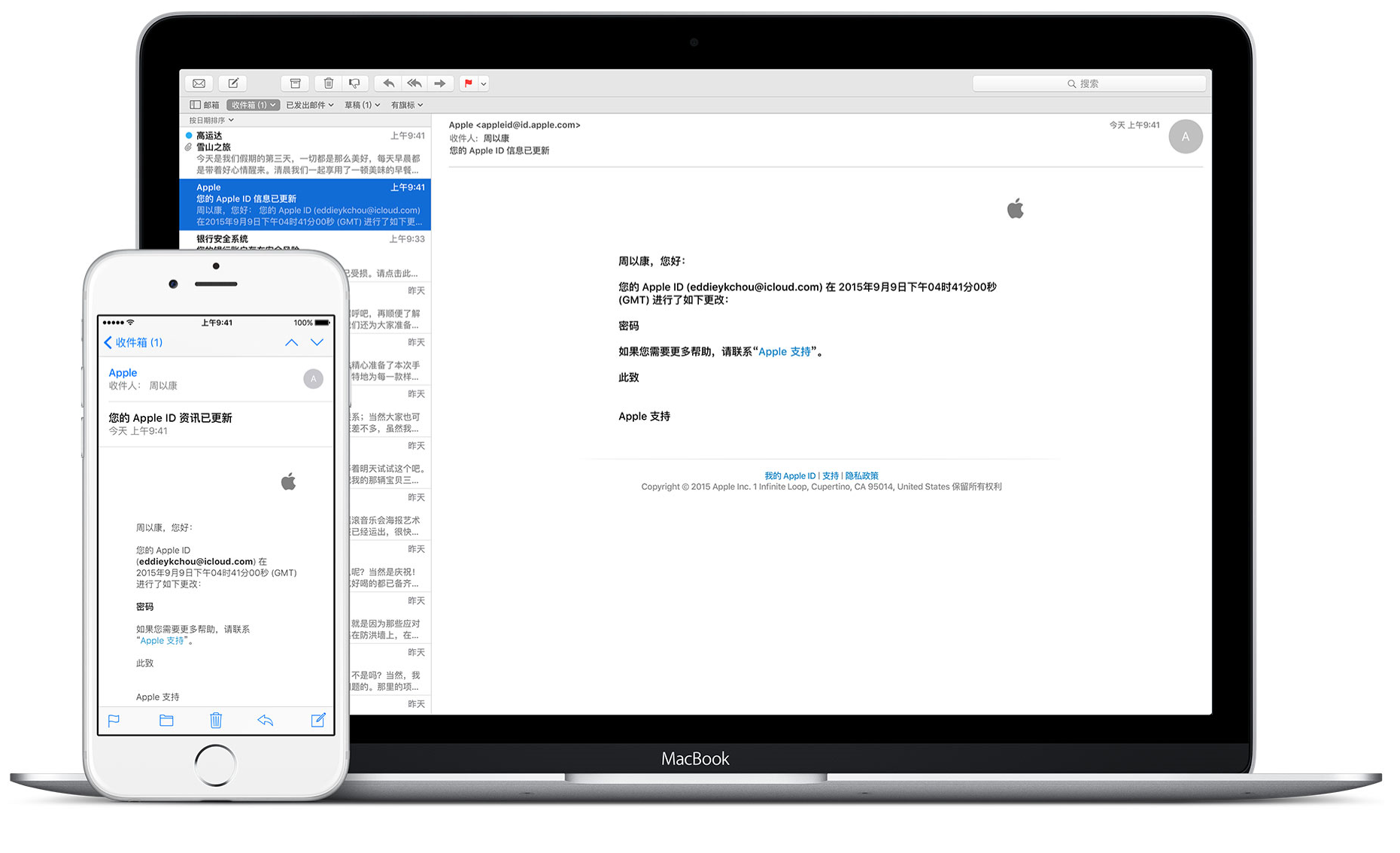The image size is (1400, 853).
Task: Archive the selected message
Action: [295, 83]
